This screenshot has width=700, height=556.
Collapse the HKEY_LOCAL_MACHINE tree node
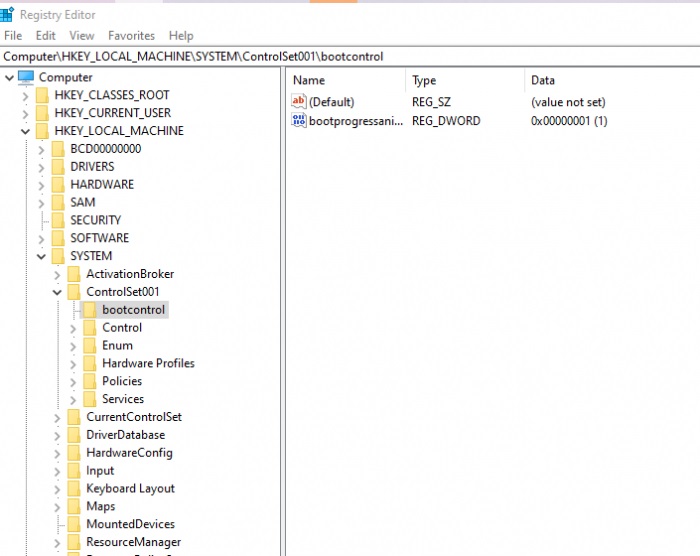(x=25, y=131)
